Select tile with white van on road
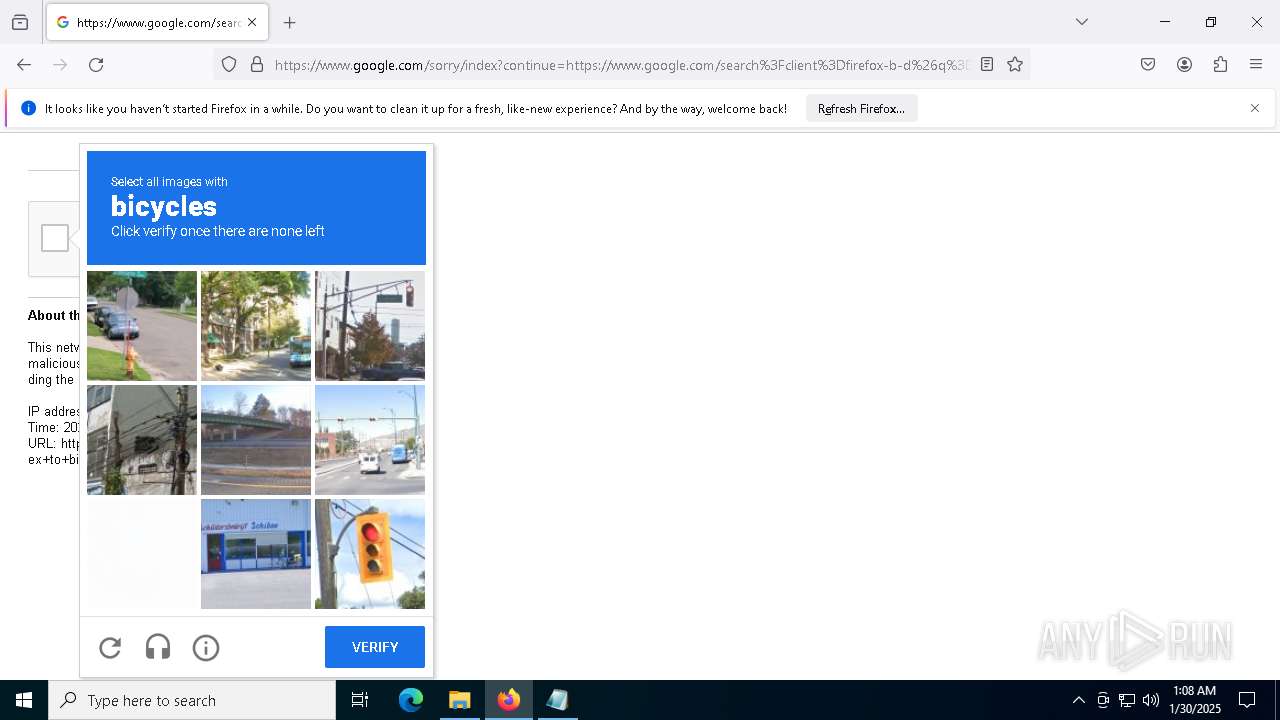Image resolution: width=1280 pixels, height=720 pixels. 370,440
